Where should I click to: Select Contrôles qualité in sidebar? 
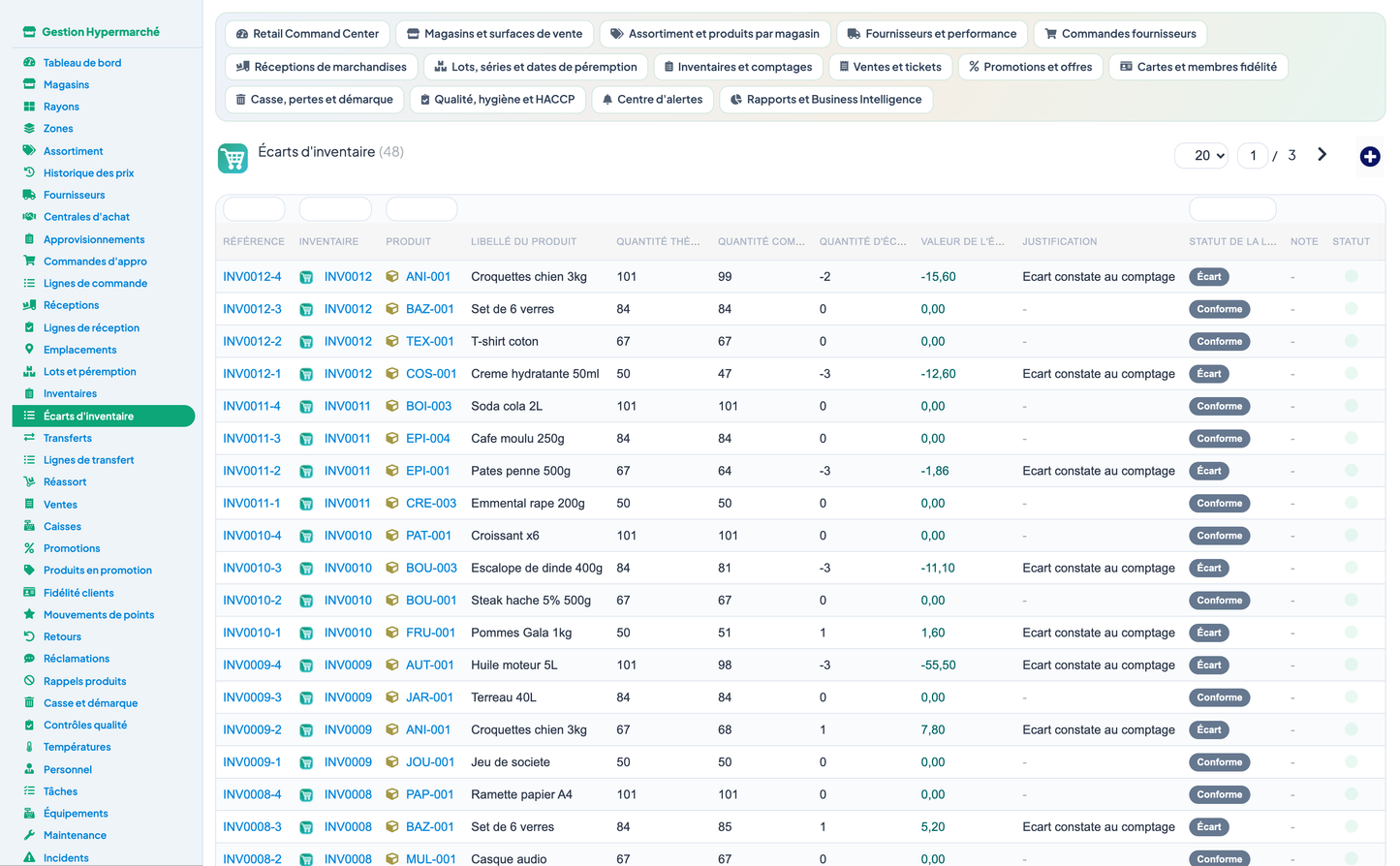(85, 726)
